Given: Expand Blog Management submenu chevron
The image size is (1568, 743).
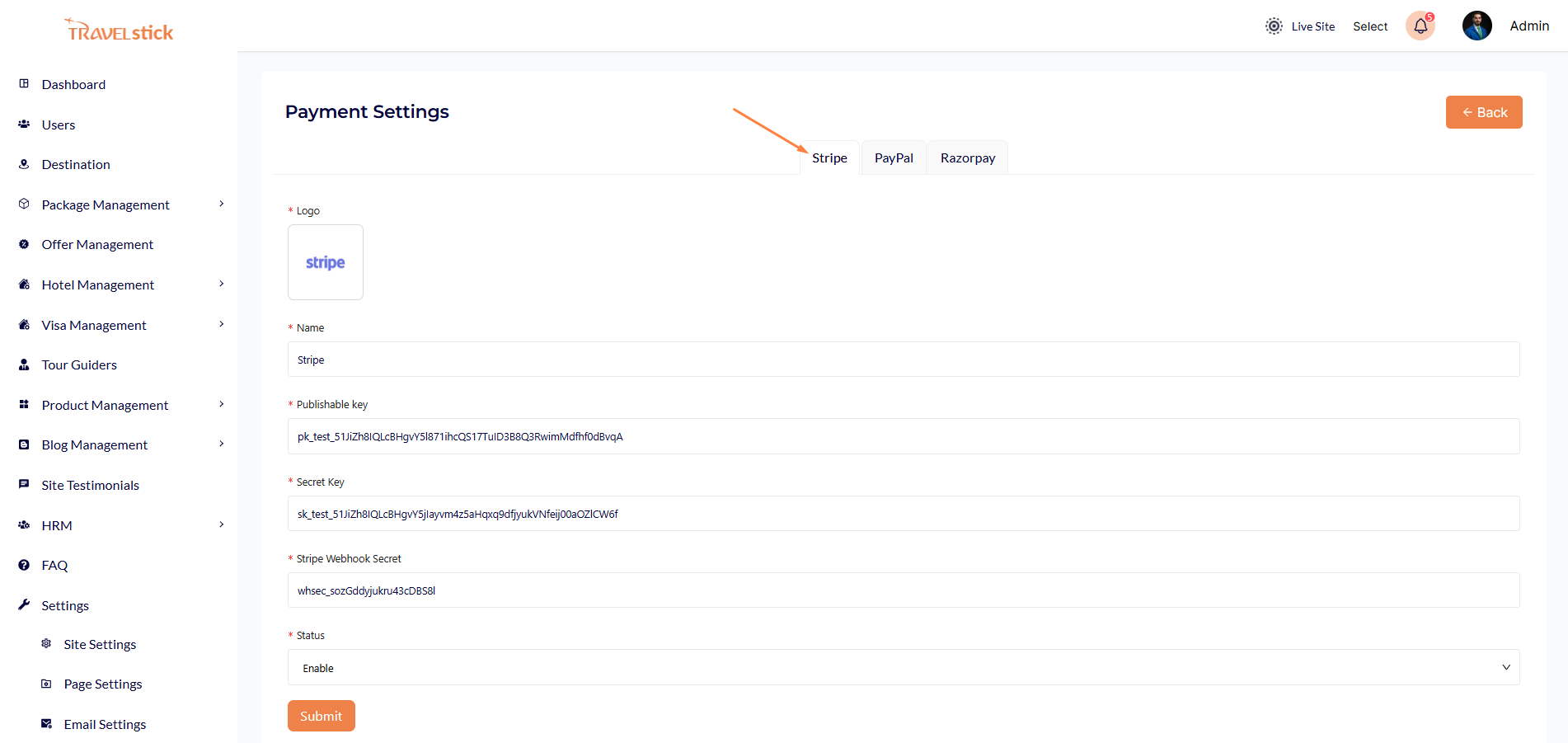Looking at the screenshot, I should pos(222,444).
